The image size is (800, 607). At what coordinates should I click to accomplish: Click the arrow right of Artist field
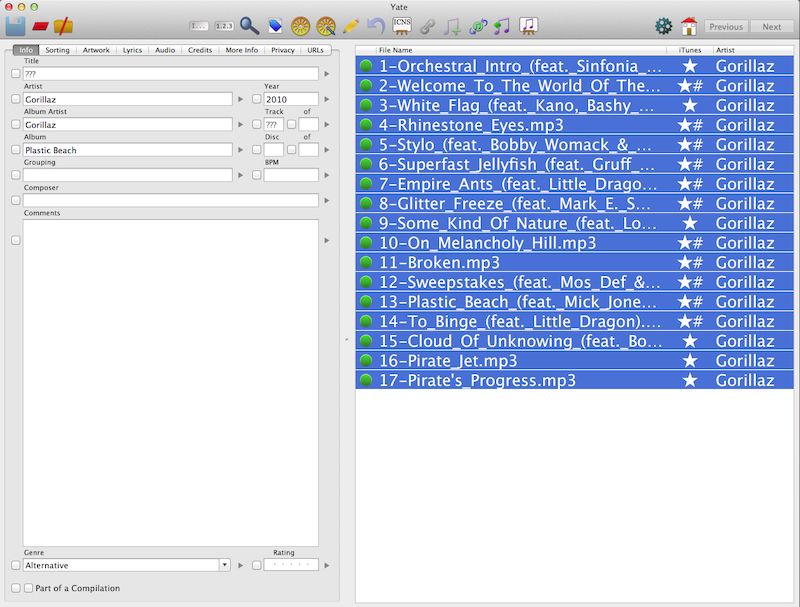coord(241,99)
